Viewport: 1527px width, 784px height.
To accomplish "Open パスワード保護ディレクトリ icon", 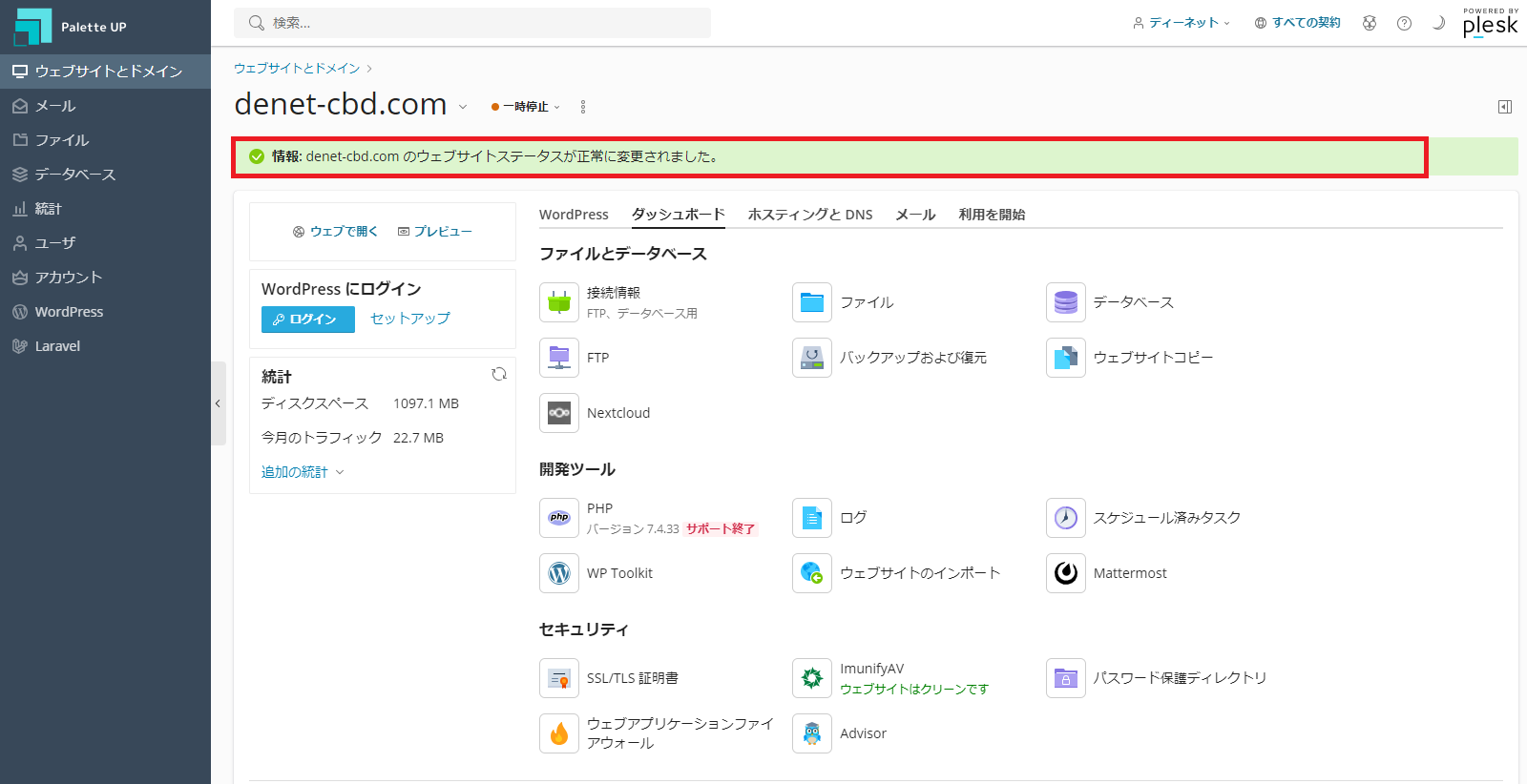I will pos(1066,678).
